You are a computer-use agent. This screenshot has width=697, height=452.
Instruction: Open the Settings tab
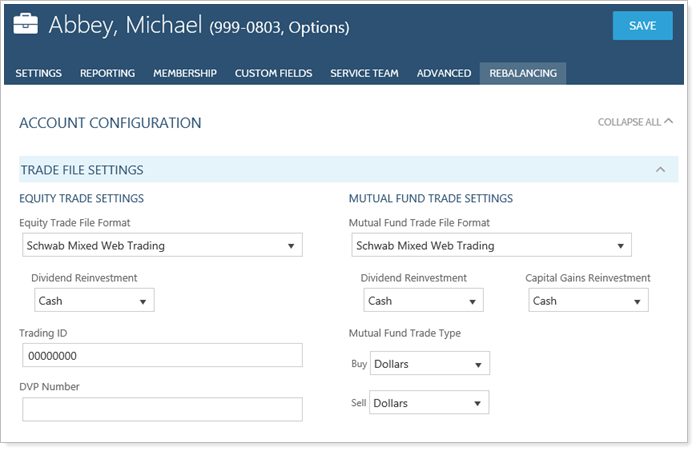pos(39,73)
